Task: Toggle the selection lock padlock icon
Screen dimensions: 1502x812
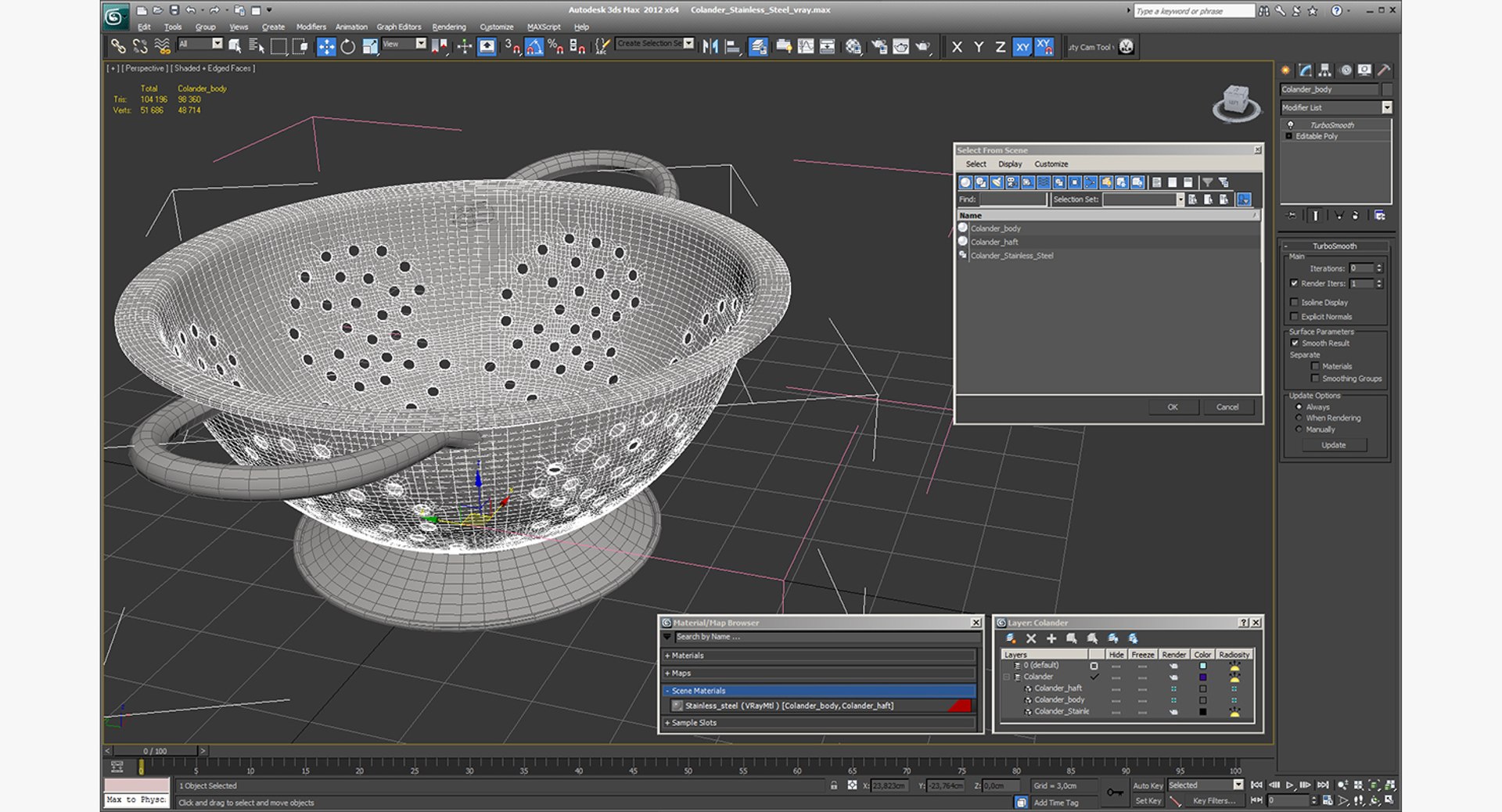Action: [834, 785]
